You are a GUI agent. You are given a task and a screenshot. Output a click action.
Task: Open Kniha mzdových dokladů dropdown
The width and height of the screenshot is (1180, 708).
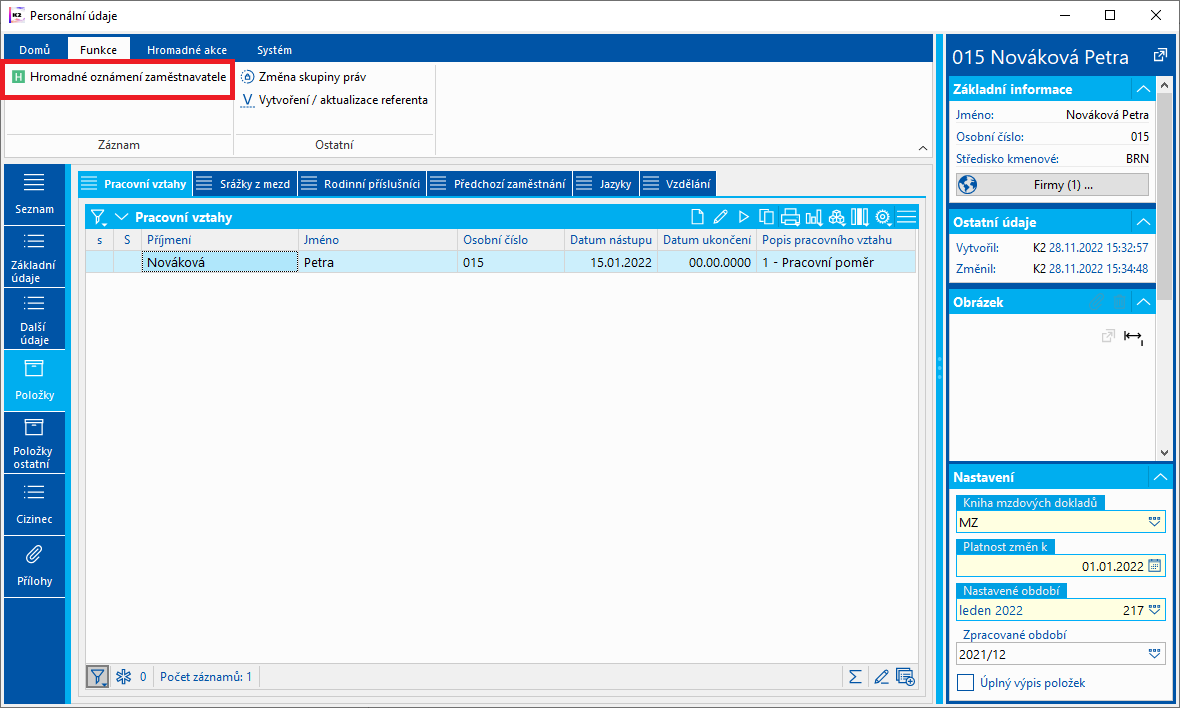click(1154, 521)
